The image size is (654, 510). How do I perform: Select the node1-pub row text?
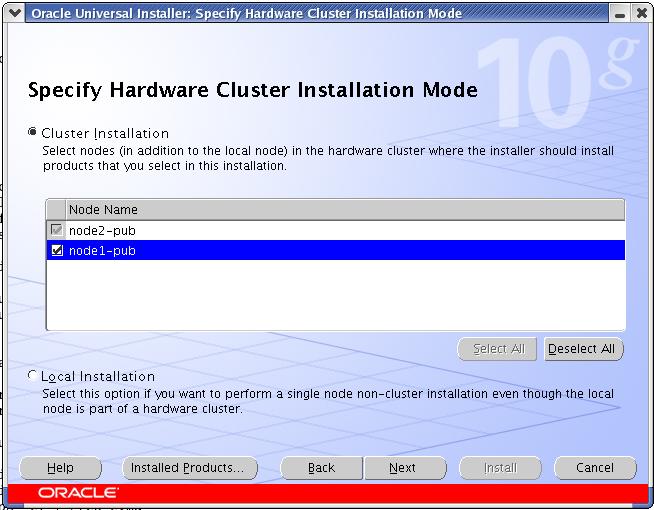(102, 251)
